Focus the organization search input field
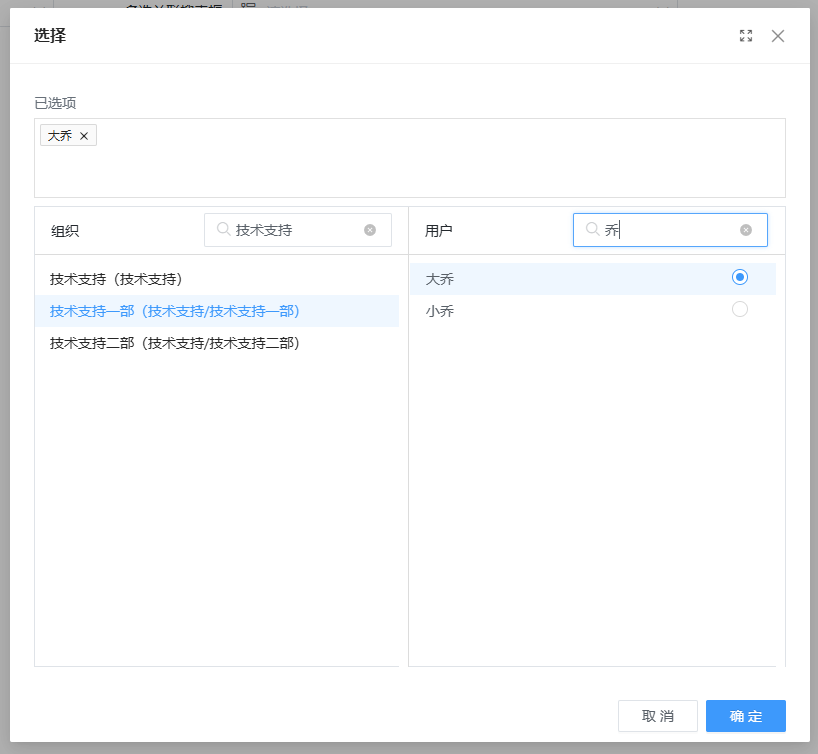The image size is (818, 754). point(295,230)
